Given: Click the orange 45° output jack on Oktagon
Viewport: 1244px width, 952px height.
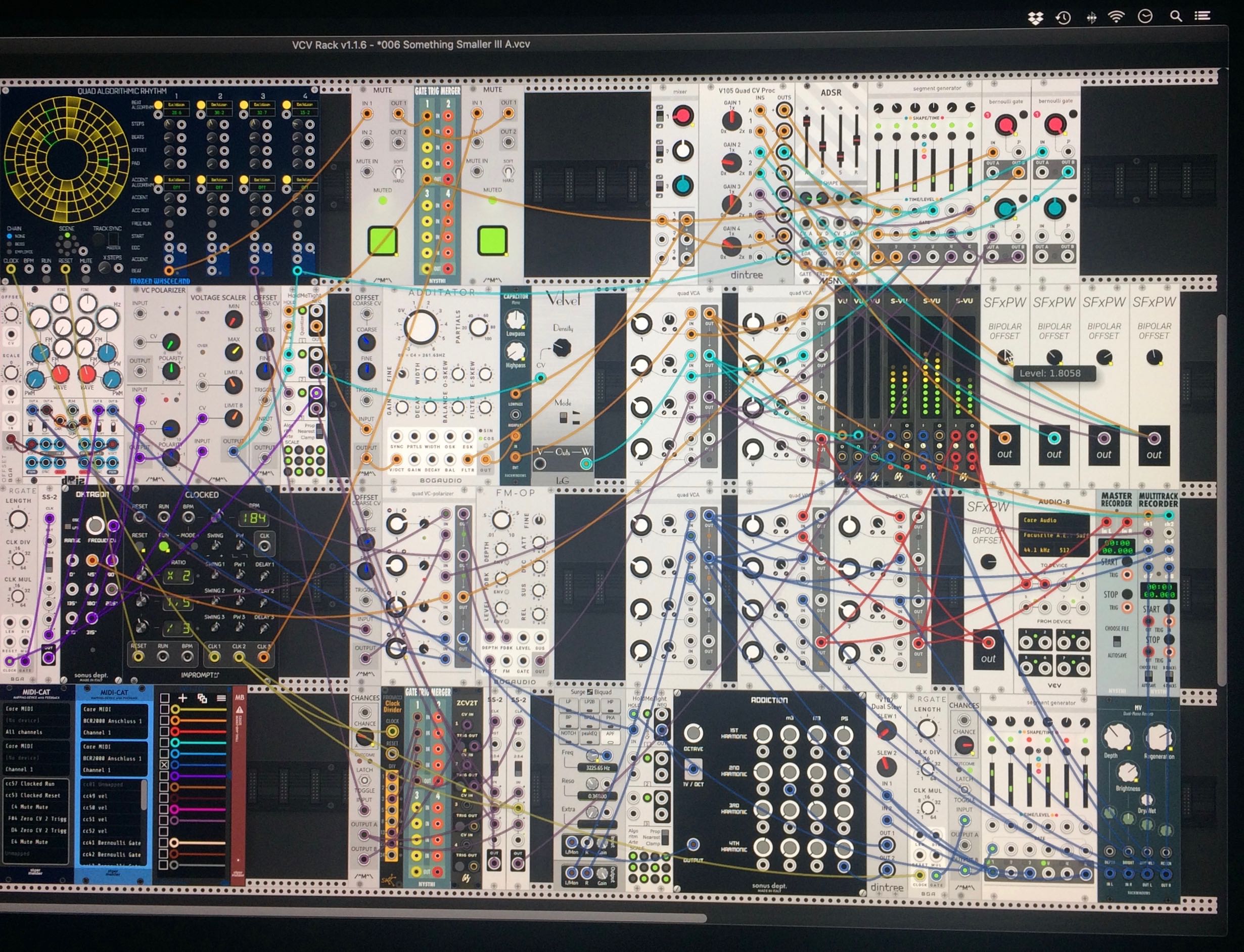Looking at the screenshot, I should click(92, 561).
